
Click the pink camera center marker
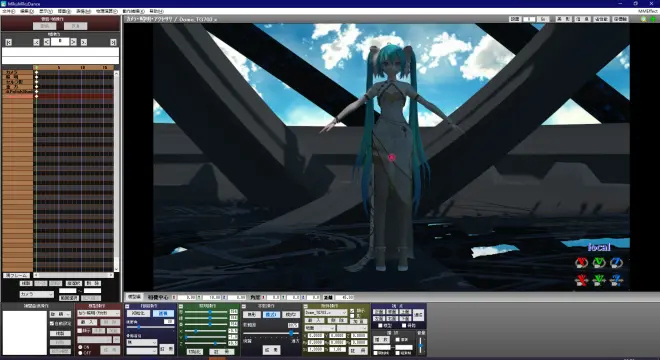(391, 157)
